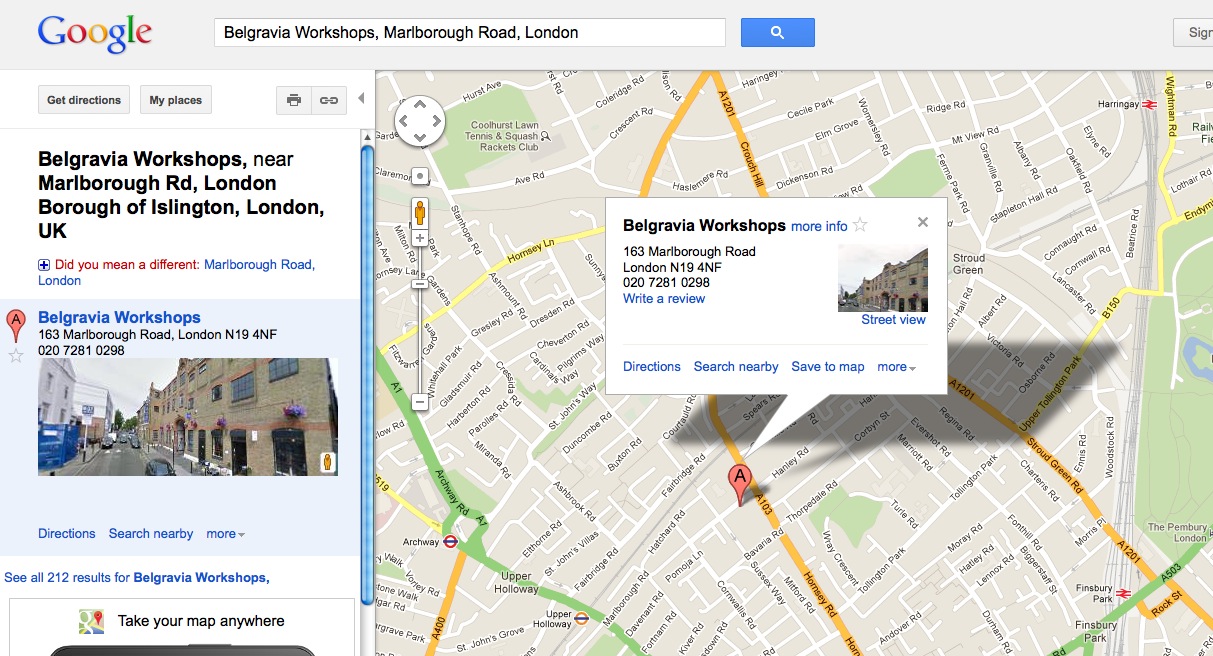Click the red A marker on the map

[739, 485]
